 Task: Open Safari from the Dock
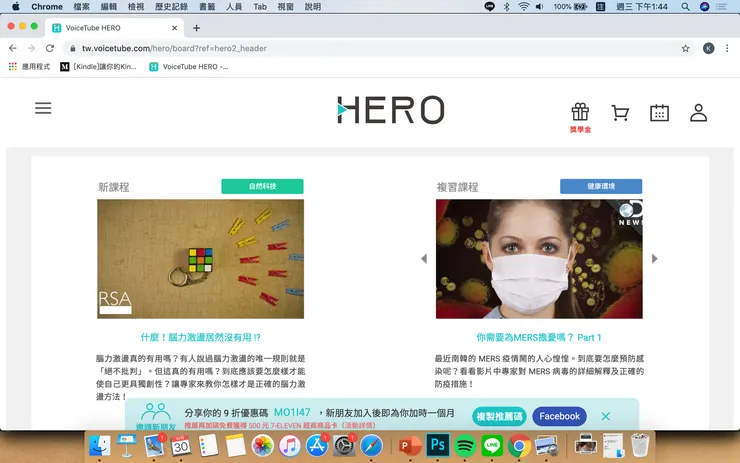pos(371,445)
